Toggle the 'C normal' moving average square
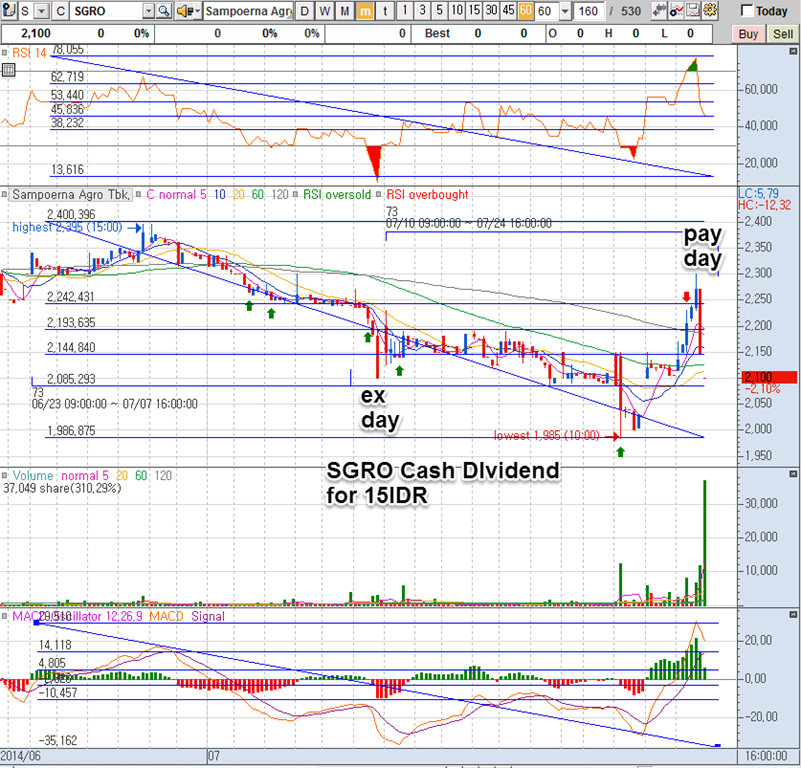Screen dimensions: 801x768 tap(138, 195)
